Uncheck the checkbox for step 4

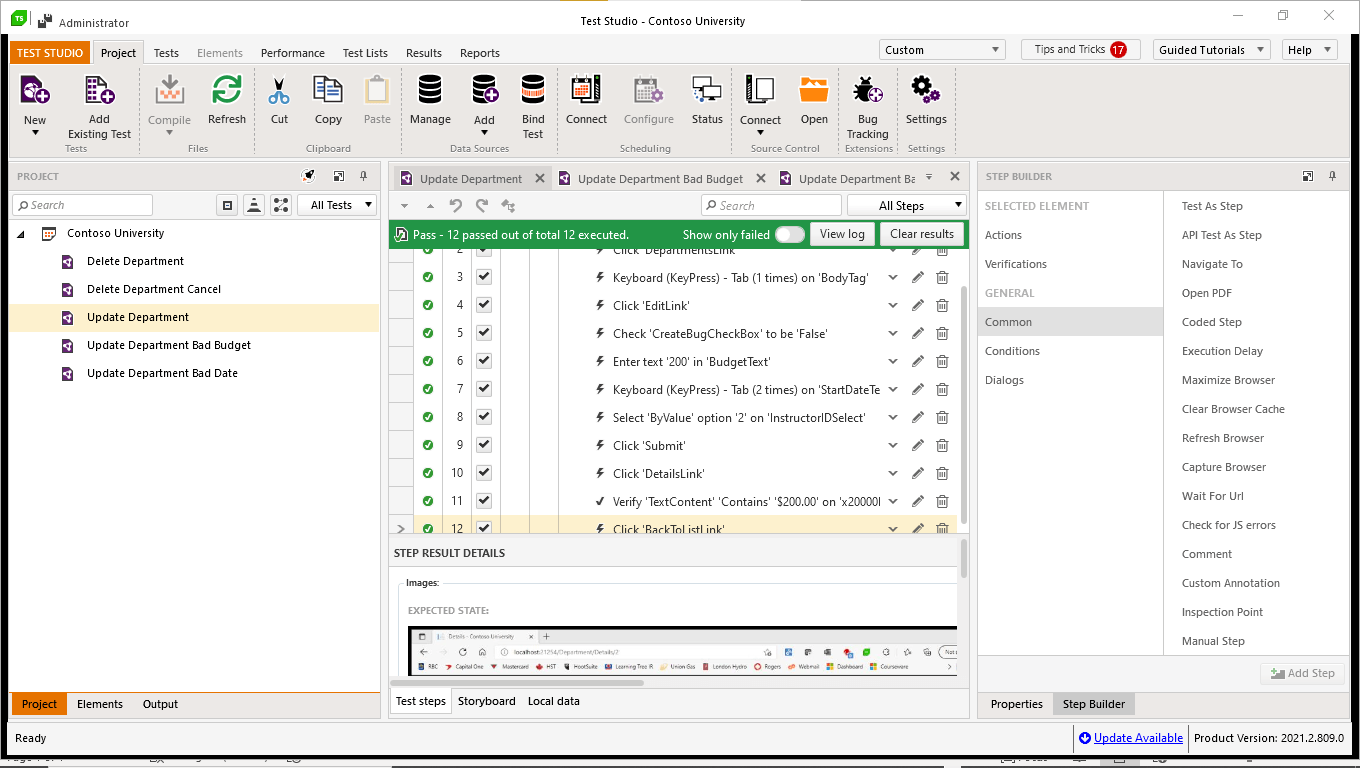pos(484,305)
